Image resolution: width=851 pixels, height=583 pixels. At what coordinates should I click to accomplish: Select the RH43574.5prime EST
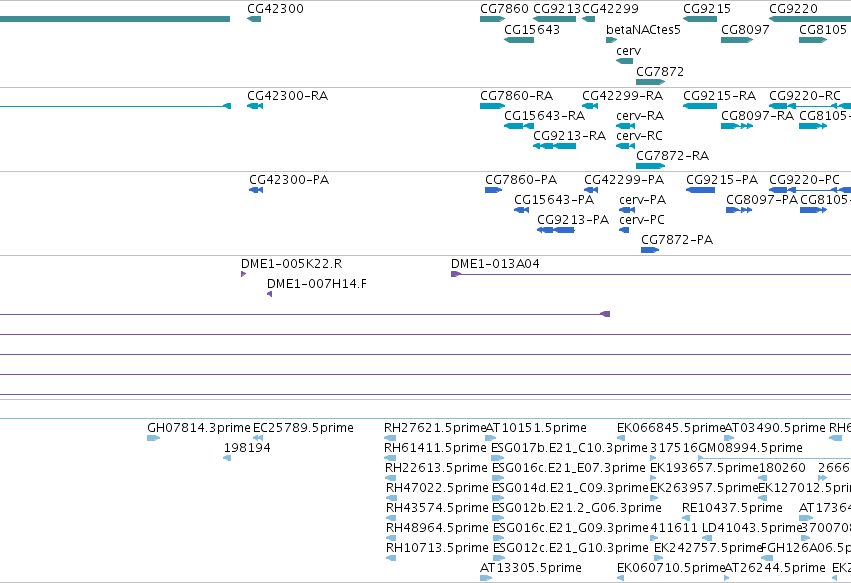[x=391, y=518]
